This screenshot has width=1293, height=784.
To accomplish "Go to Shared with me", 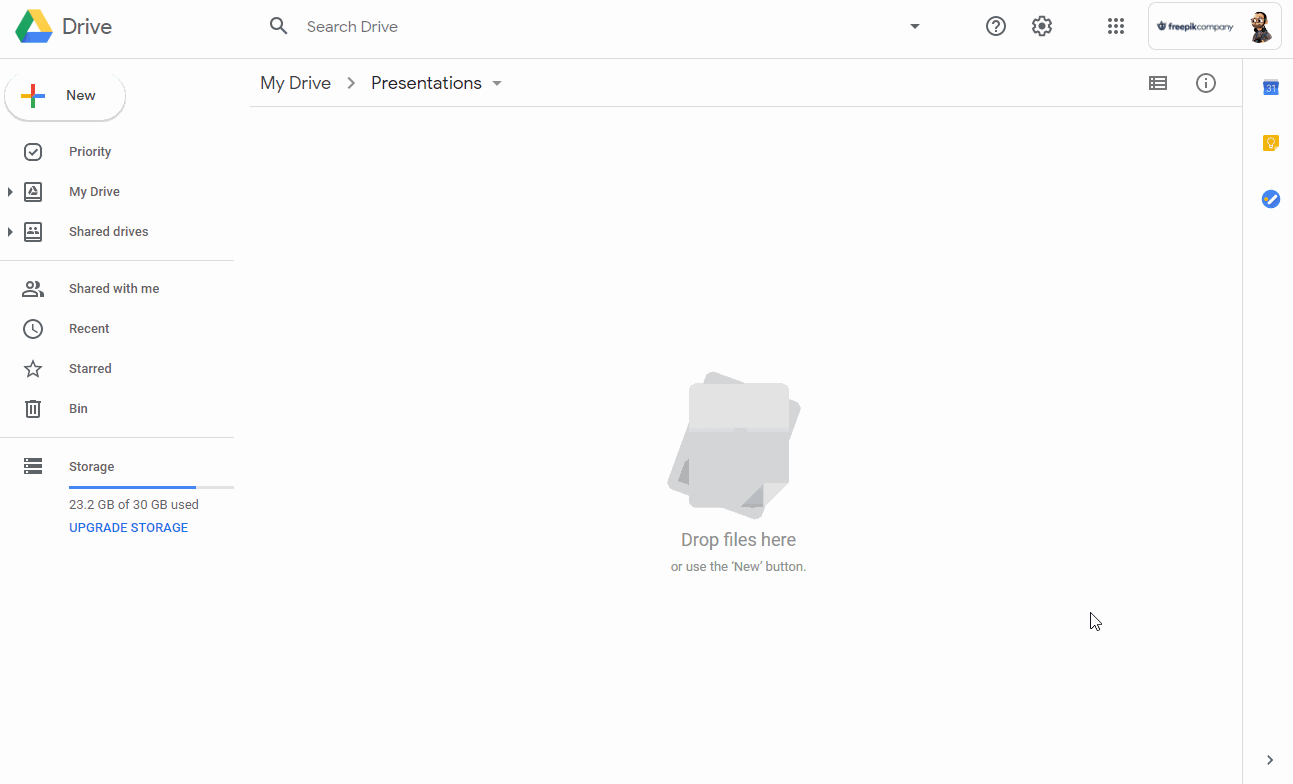I will (113, 289).
